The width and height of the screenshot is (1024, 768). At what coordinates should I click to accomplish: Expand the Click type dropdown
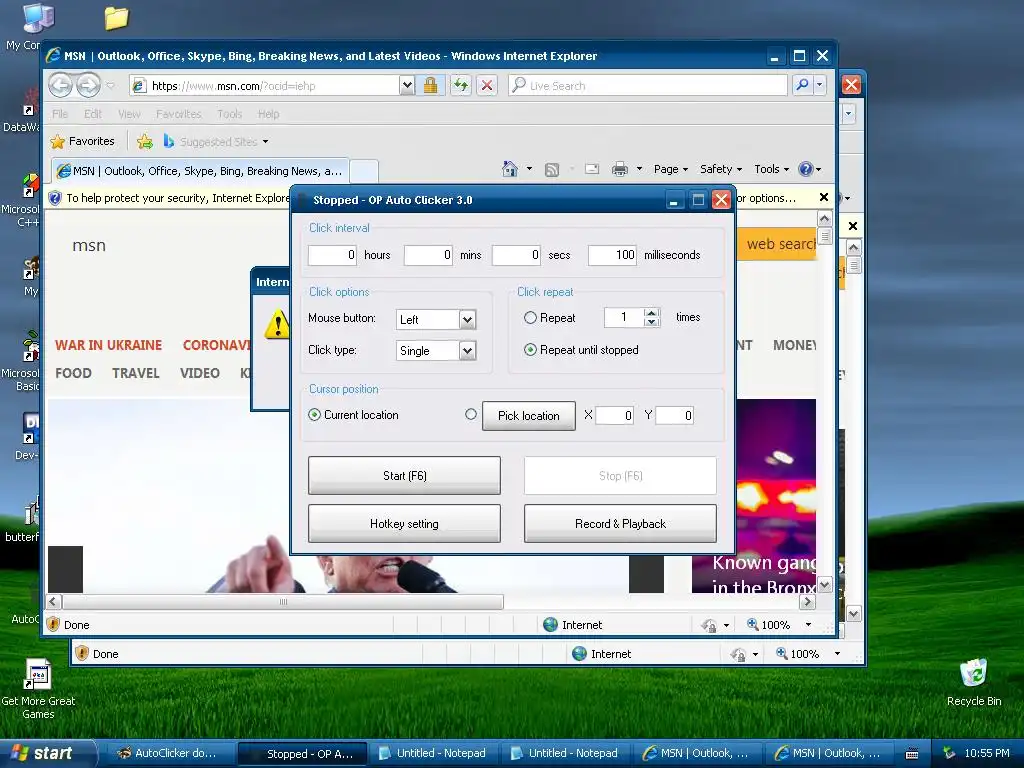[467, 351]
